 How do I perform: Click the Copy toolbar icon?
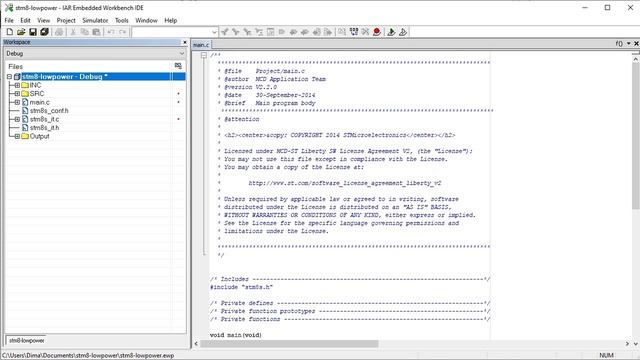(84, 32)
